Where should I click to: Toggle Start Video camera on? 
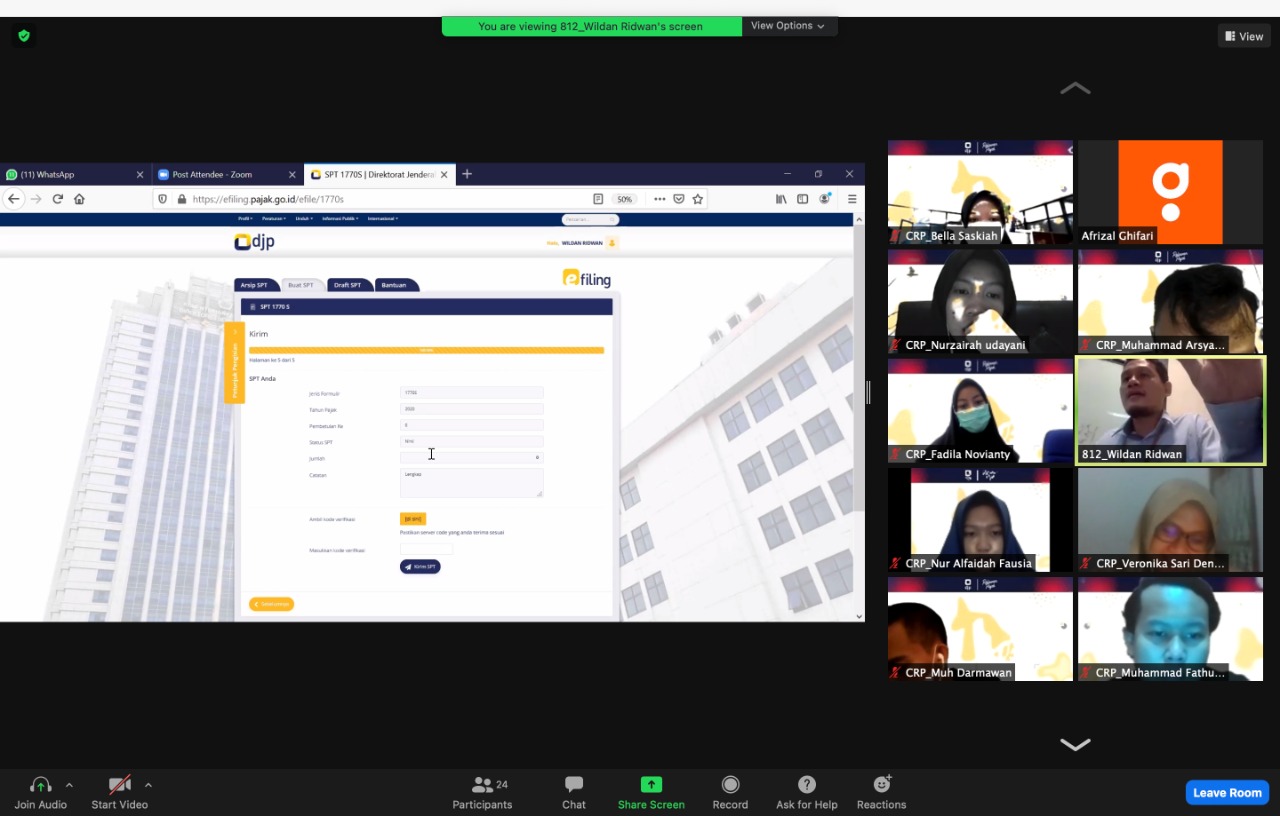tap(119, 786)
